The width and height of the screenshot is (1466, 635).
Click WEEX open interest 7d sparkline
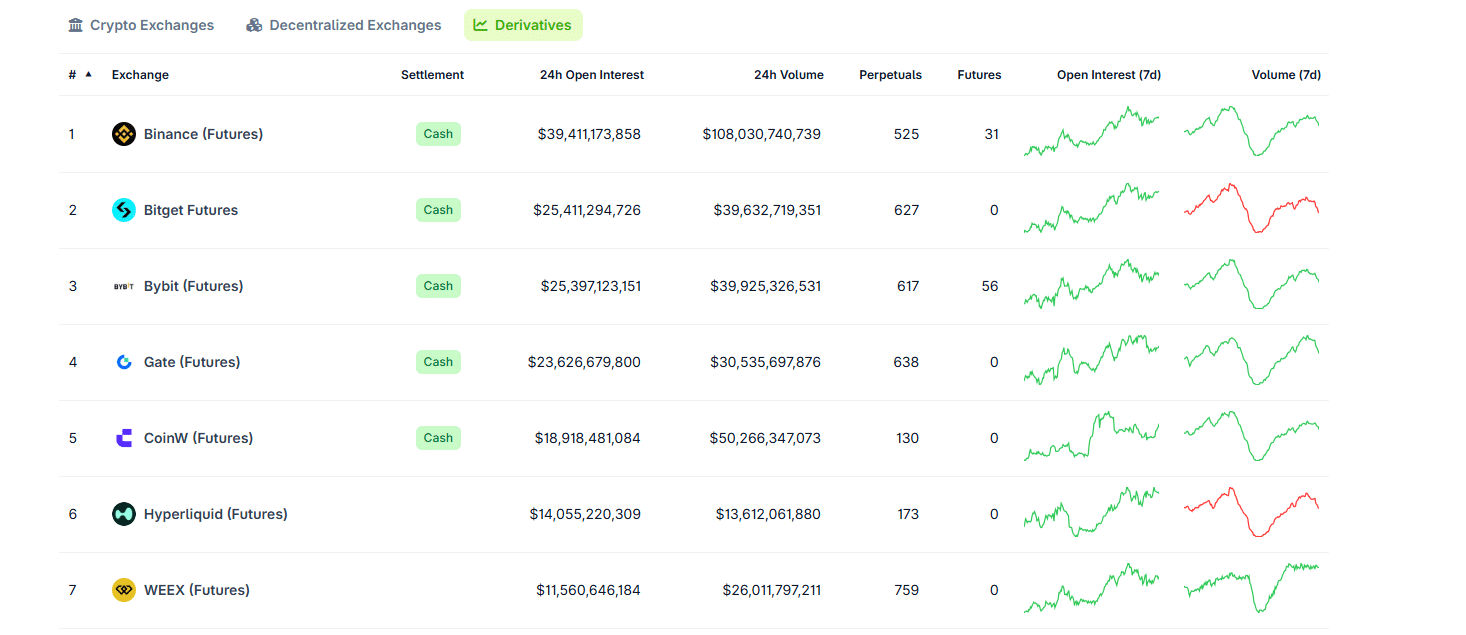pyautogui.click(x=1091, y=588)
